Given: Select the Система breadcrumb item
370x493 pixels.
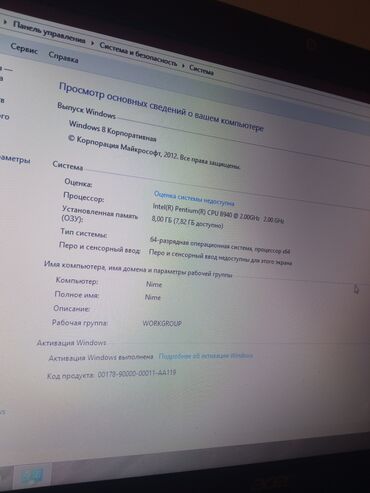Looking at the screenshot, I should tap(201, 70).
